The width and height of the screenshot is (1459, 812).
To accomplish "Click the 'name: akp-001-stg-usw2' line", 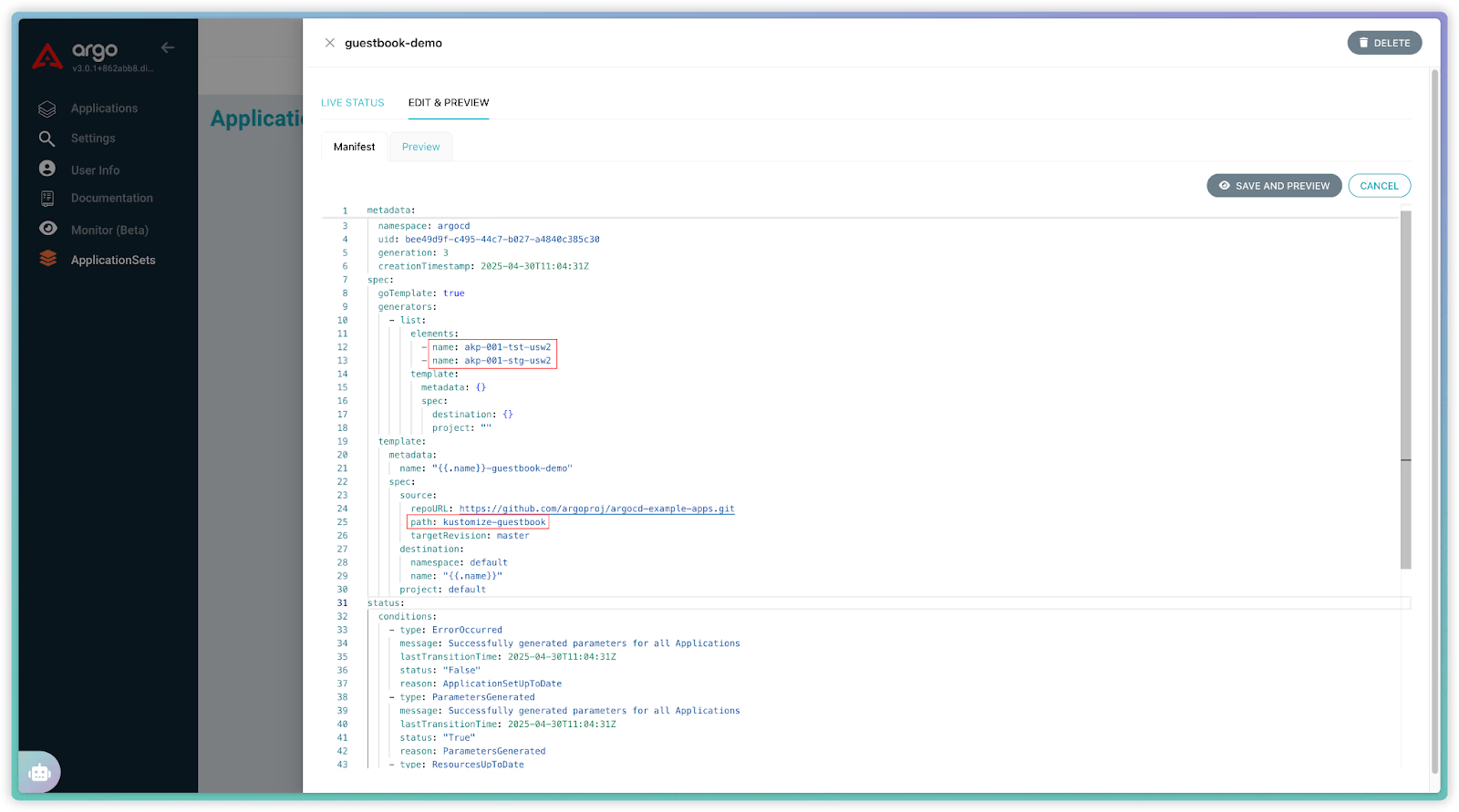I will pyautogui.click(x=492, y=361).
